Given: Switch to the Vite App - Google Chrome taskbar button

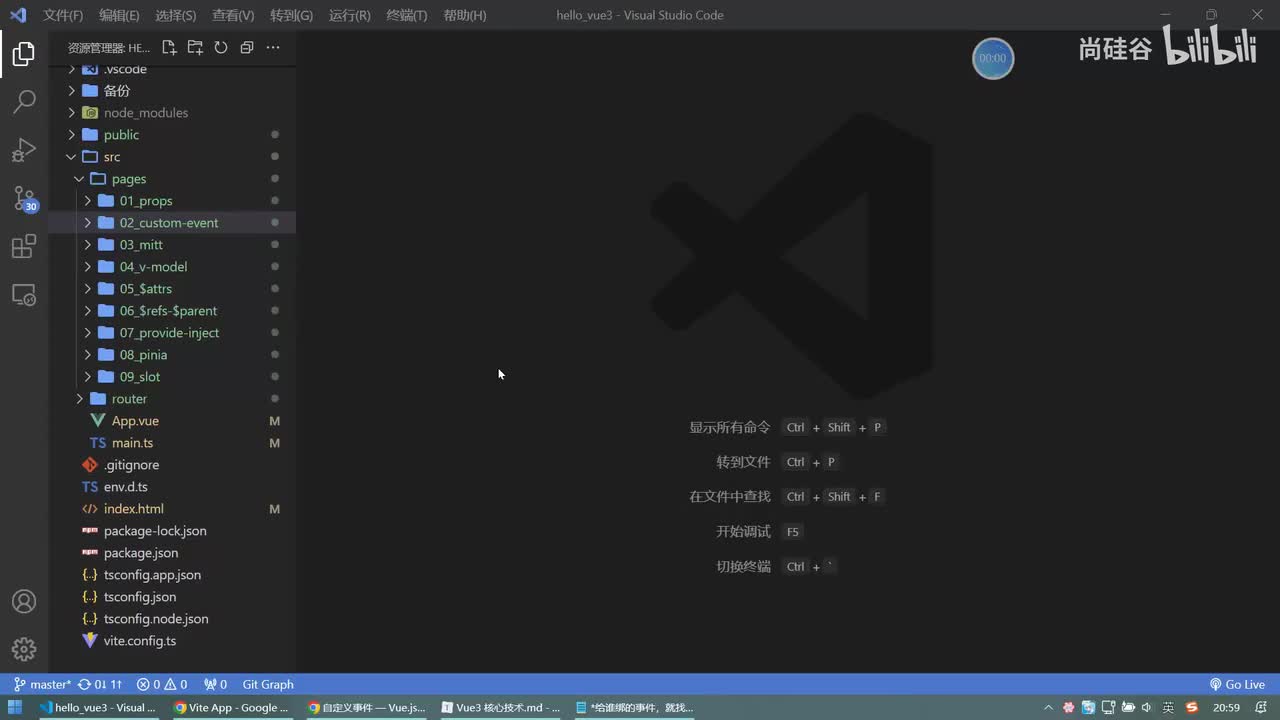Looking at the screenshot, I should pyautogui.click(x=231, y=708).
